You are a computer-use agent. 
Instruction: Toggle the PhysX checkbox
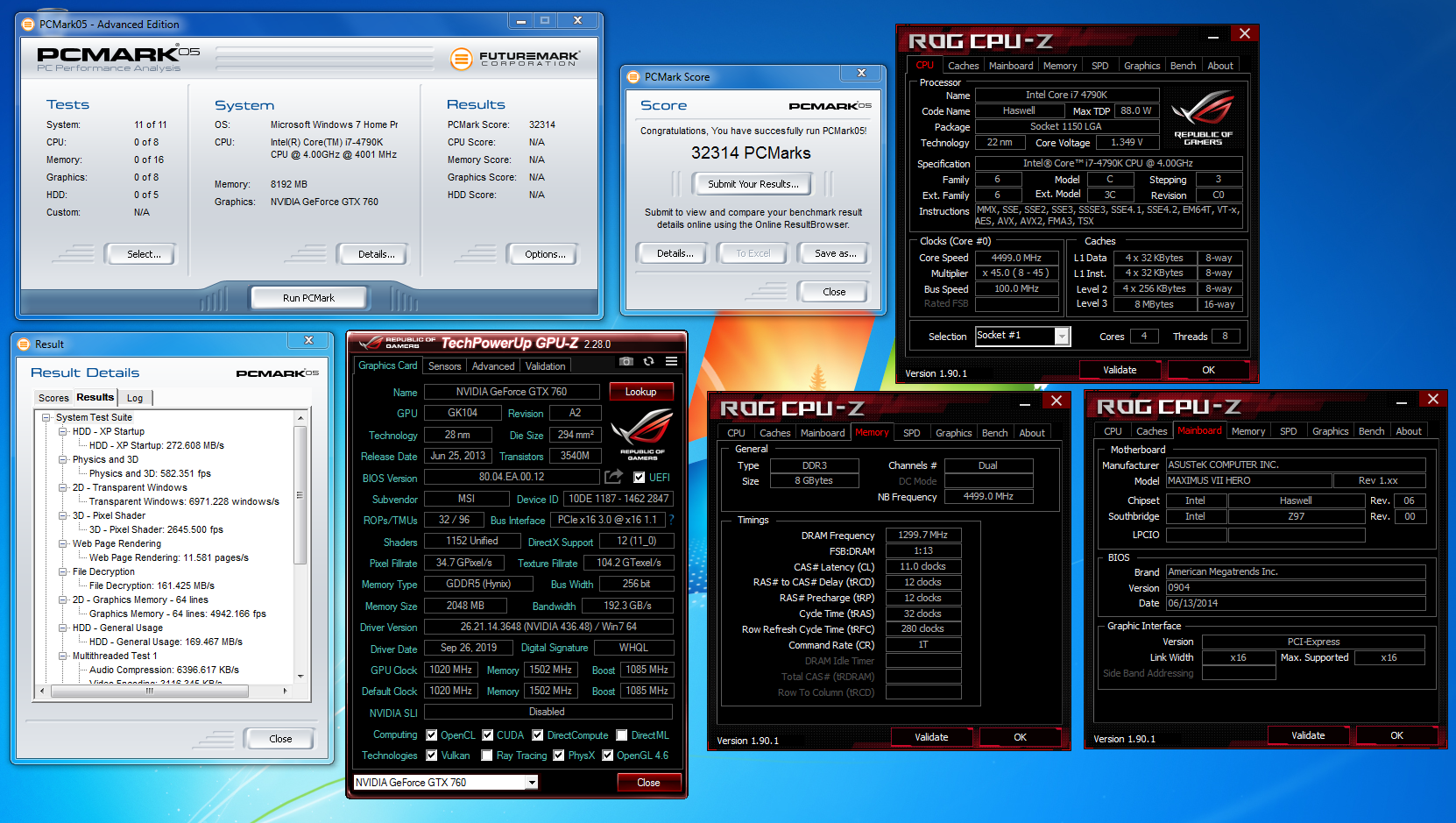558,755
